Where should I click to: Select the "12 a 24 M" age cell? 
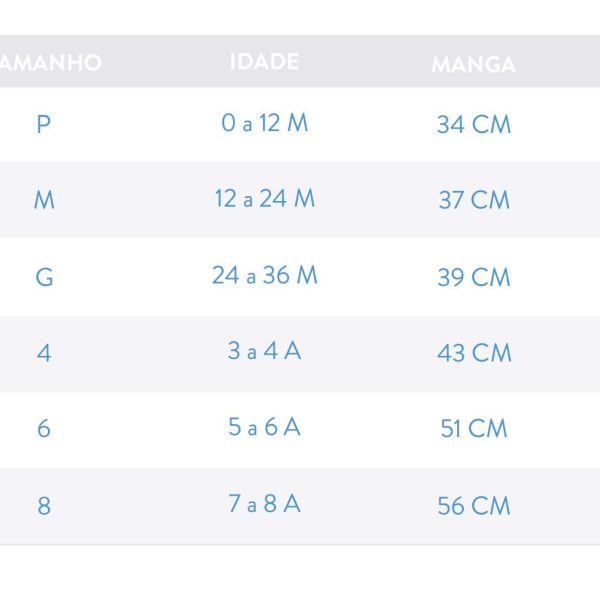point(264,199)
